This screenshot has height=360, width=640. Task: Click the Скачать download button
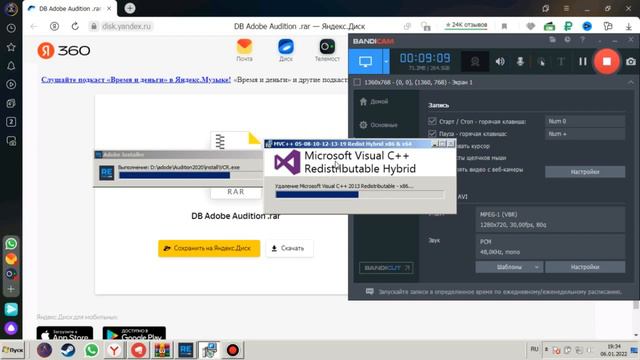click(x=289, y=248)
